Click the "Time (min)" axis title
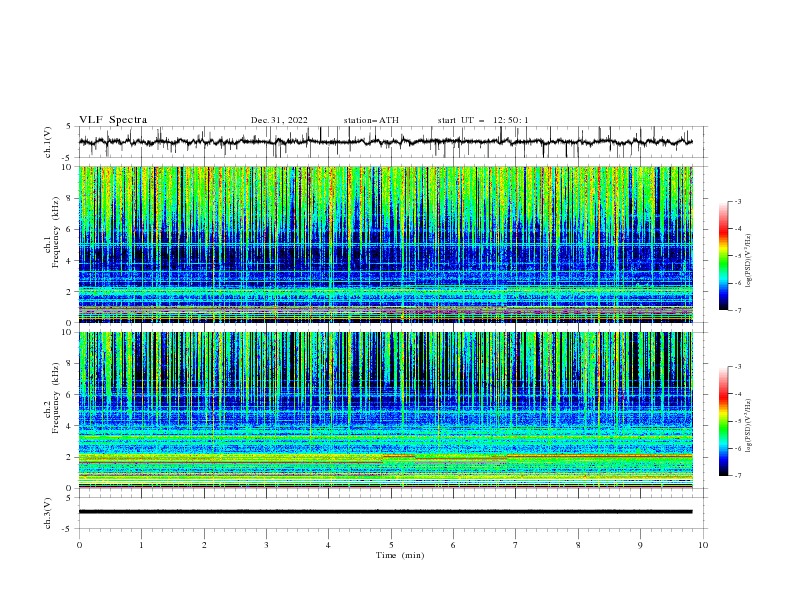Image resolution: width=792 pixels, height=612 pixels. click(400, 555)
